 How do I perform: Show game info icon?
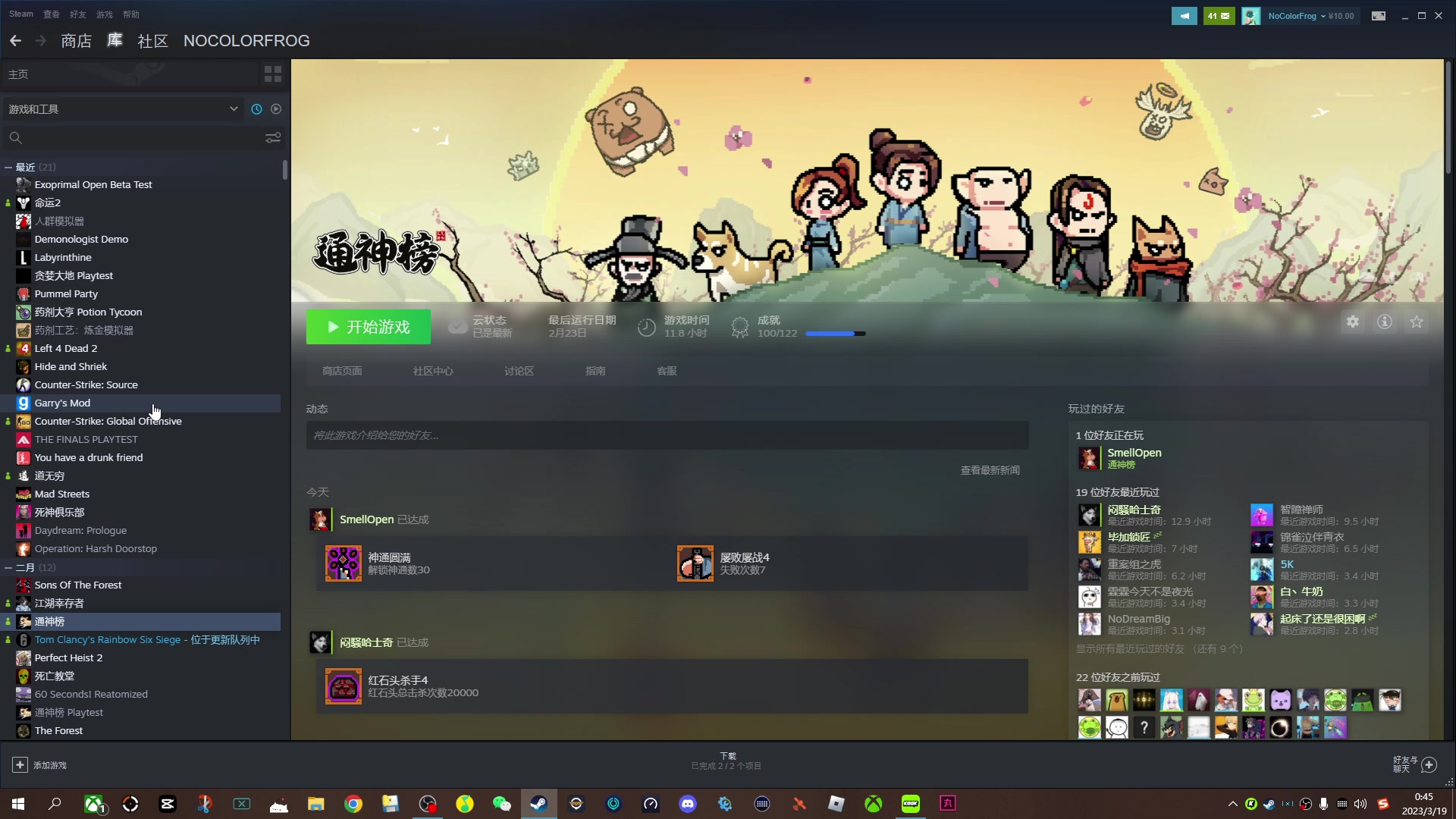(1385, 322)
